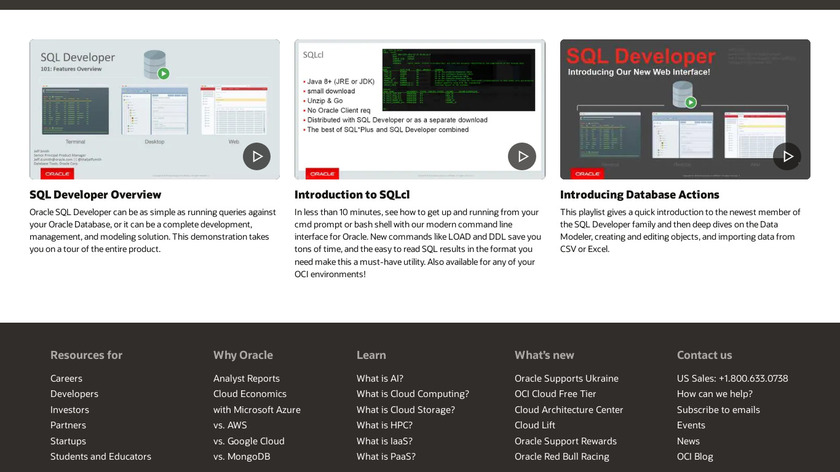Play the Introduction to SQLcl video
The width and height of the screenshot is (840, 472).
[522, 156]
